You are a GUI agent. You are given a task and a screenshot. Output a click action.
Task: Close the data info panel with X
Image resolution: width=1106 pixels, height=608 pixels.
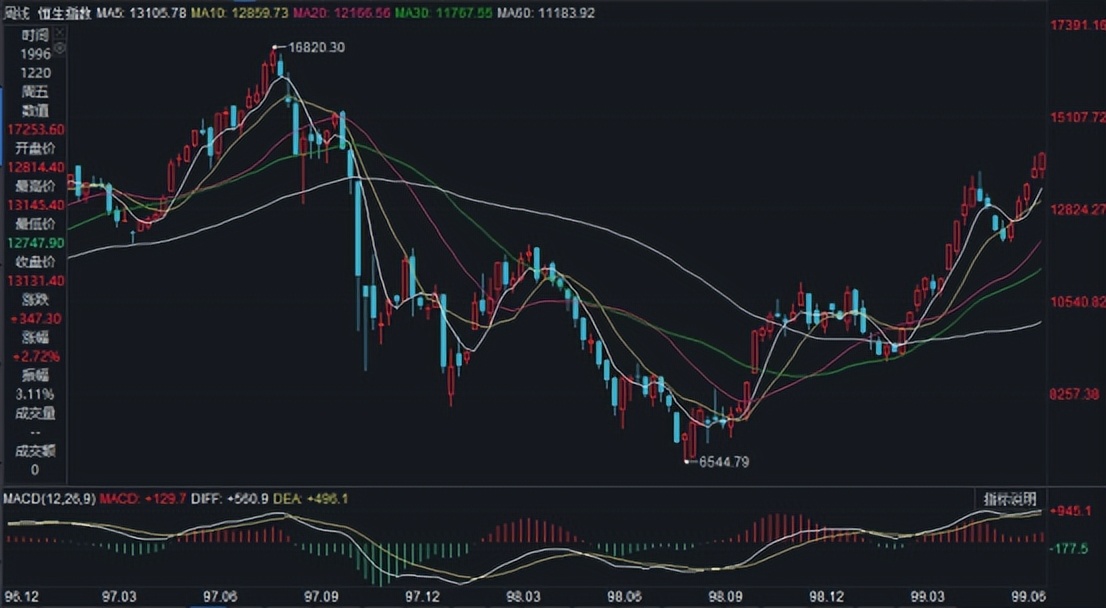coord(60,32)
